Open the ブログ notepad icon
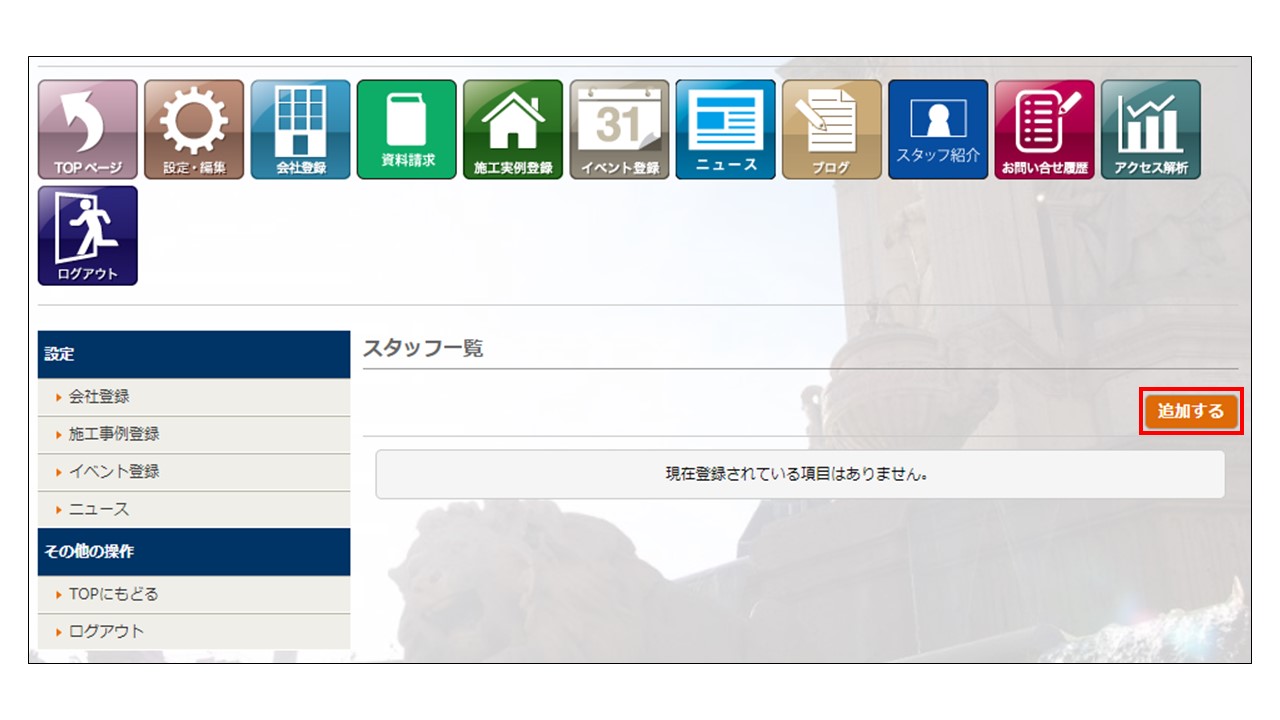This screenshot has width=1280, height=720. click(831, 130)
